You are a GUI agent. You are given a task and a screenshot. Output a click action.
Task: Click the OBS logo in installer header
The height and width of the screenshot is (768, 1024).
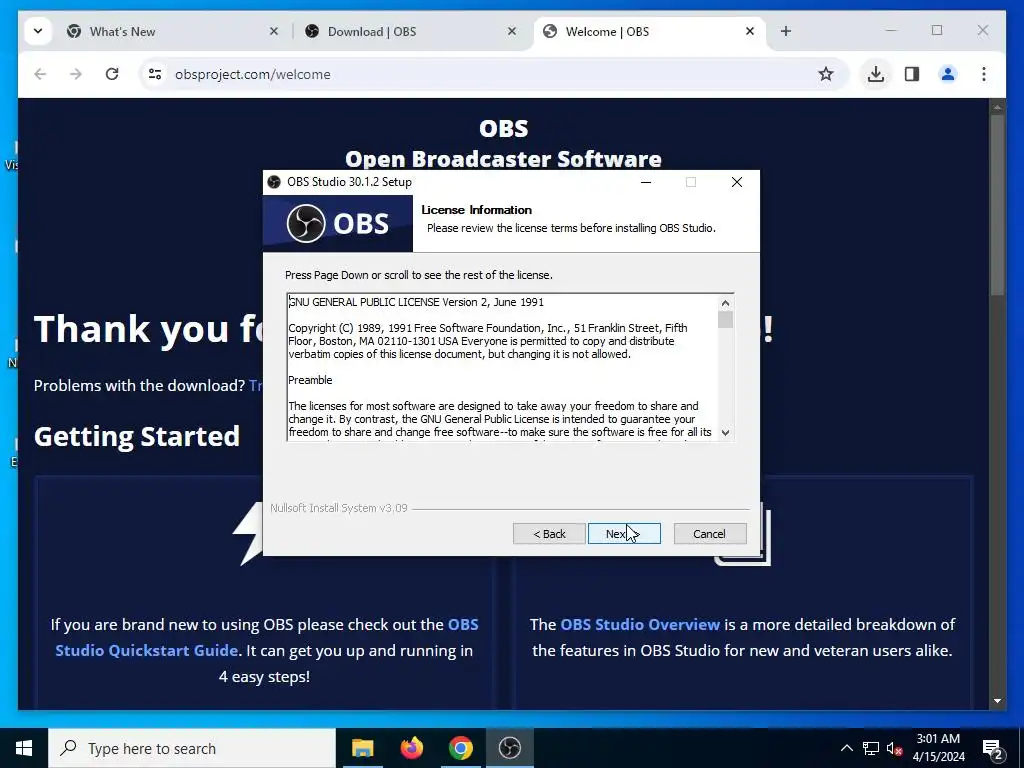click(338, 223)
